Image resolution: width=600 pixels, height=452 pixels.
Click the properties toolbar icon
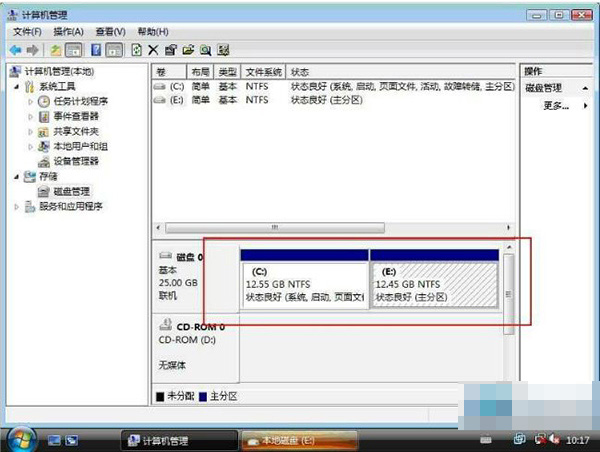(x=170, y=49)
